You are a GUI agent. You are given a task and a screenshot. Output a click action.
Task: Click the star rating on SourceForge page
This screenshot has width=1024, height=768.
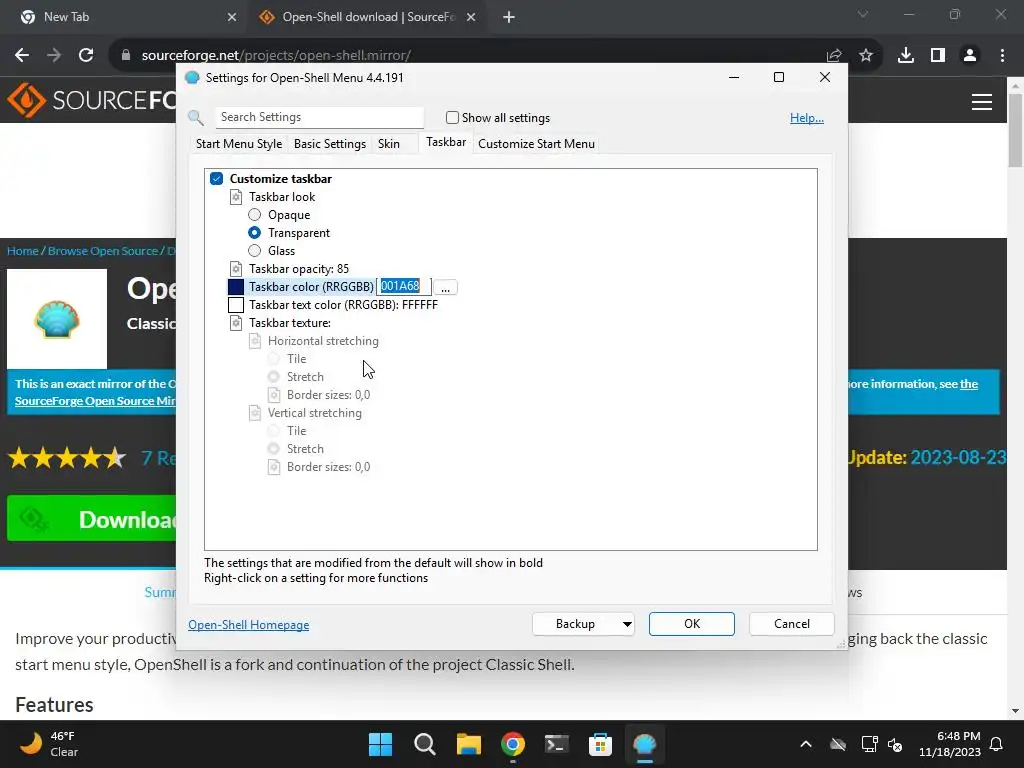(67, 458)
